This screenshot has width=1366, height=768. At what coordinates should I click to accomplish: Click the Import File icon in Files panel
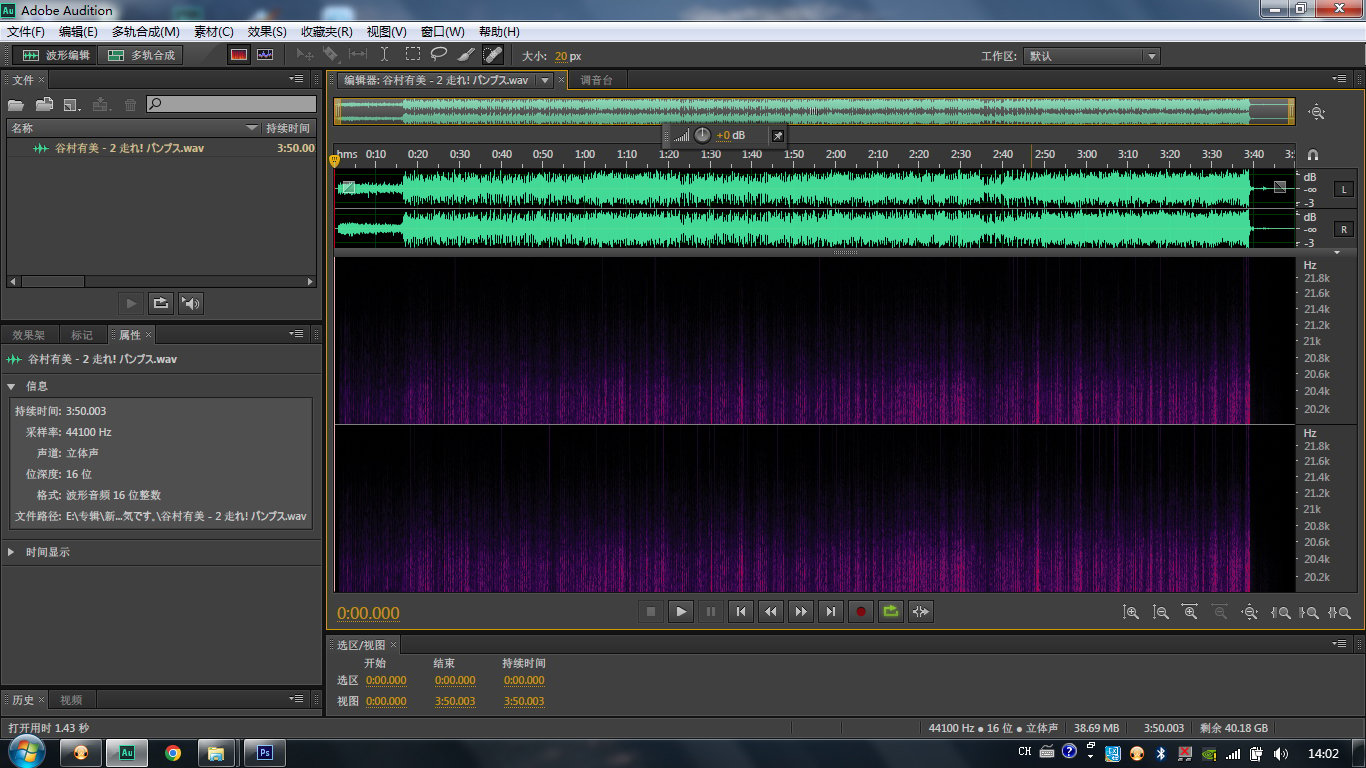[x=44, y=104]
